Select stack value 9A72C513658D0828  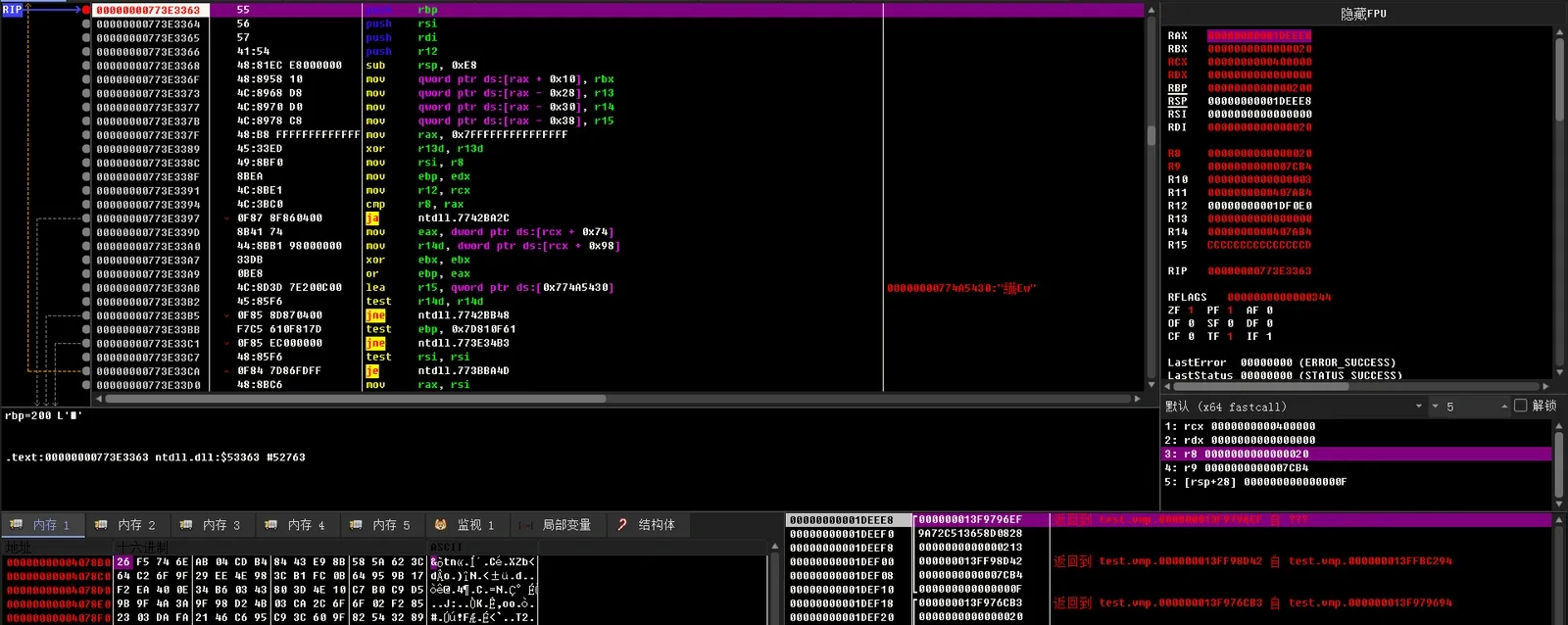tap(970, 534)
